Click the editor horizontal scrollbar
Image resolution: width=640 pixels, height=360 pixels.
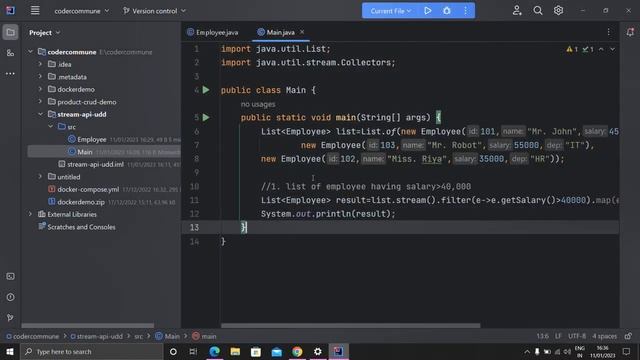pos(351,326)
